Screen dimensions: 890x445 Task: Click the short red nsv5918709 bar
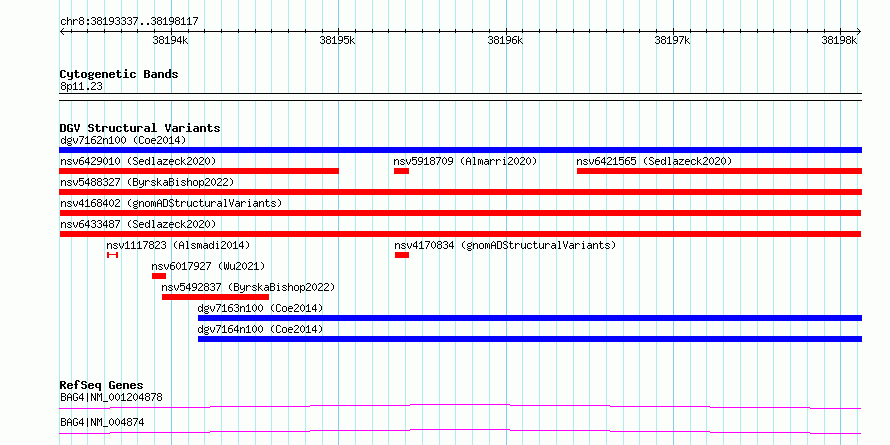coord(401,171)
